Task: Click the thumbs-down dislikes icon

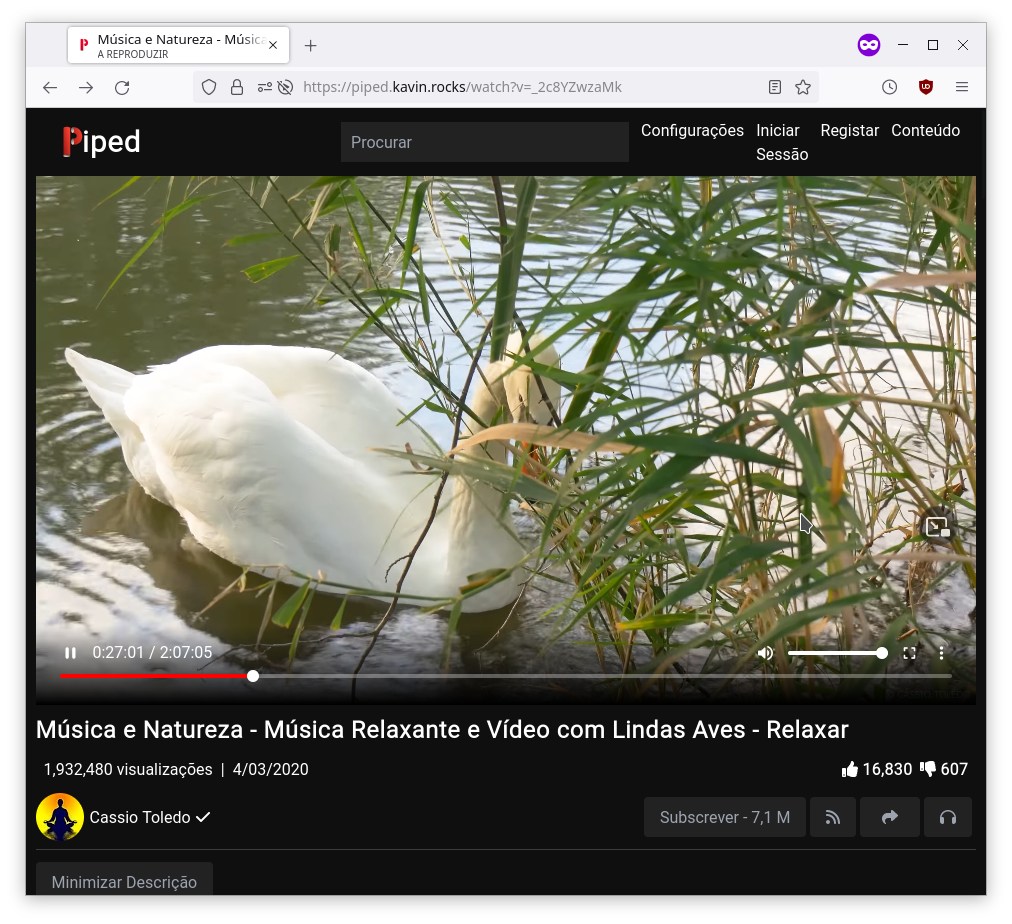Action: tap(927, 769)
